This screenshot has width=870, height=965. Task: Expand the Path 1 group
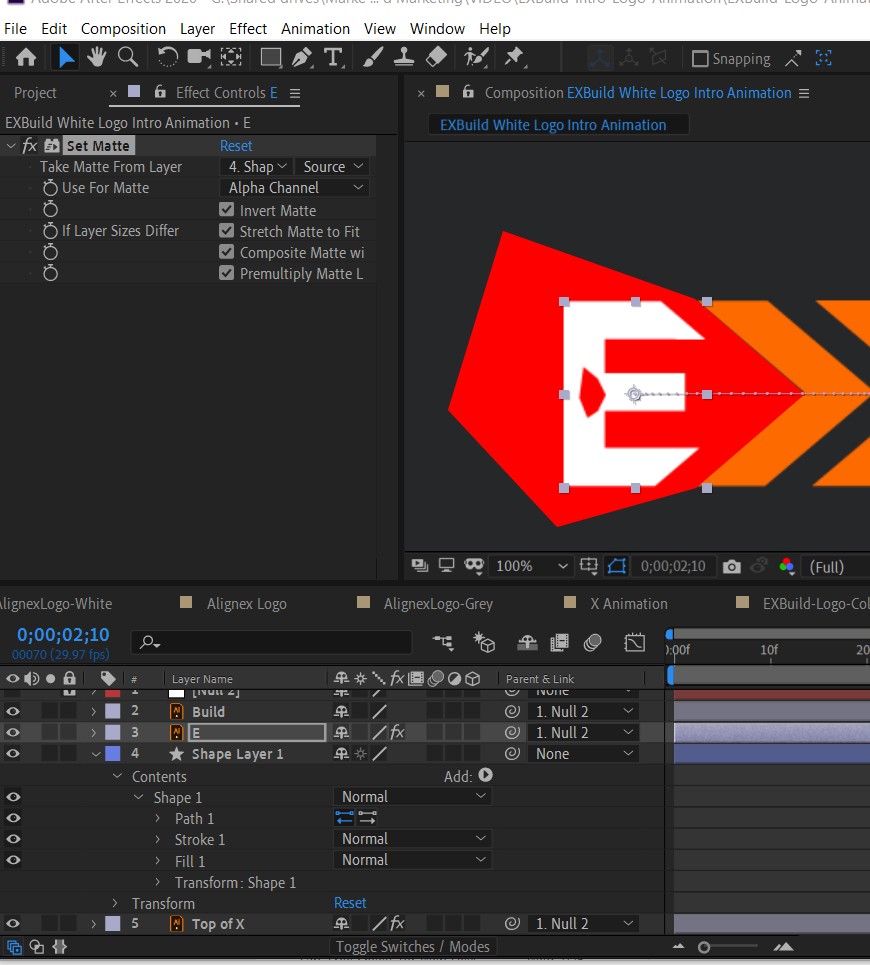pos(158,819)
